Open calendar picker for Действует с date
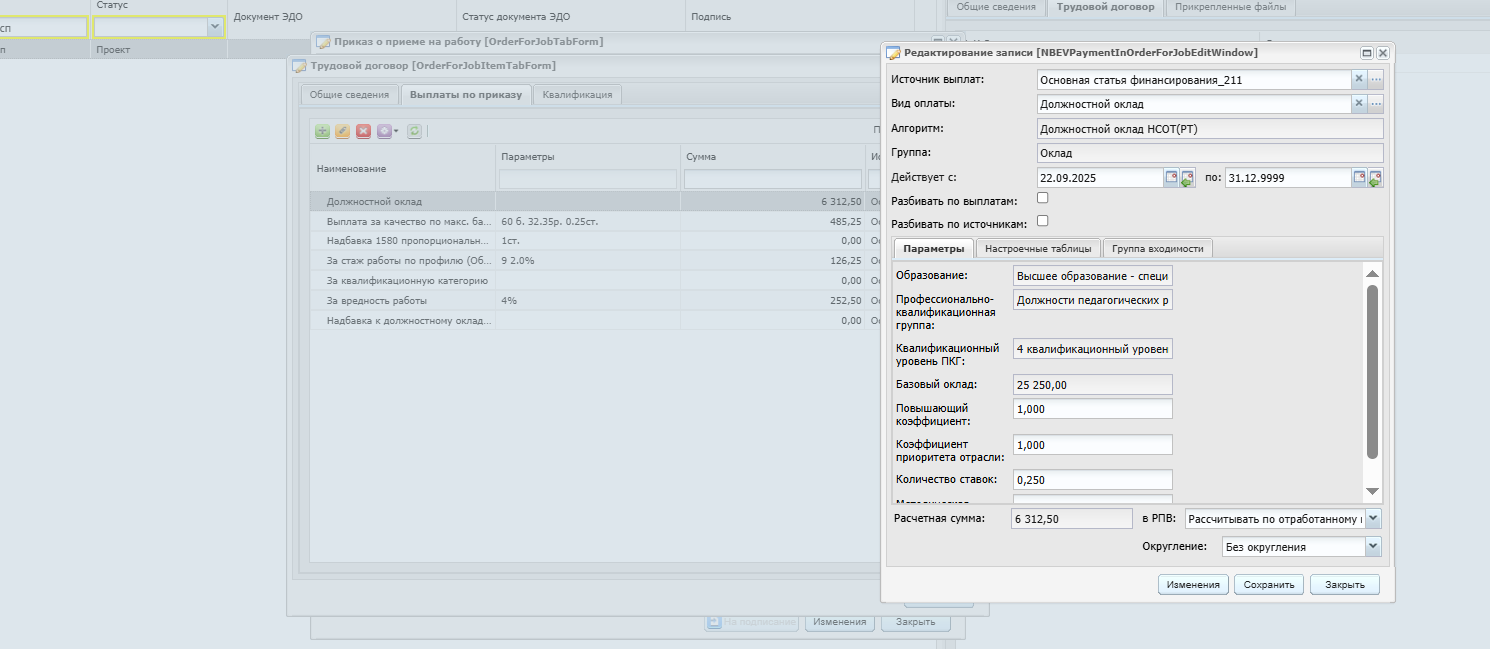The width and height of the screenshot is (1490, 649). click(1171, 177)
